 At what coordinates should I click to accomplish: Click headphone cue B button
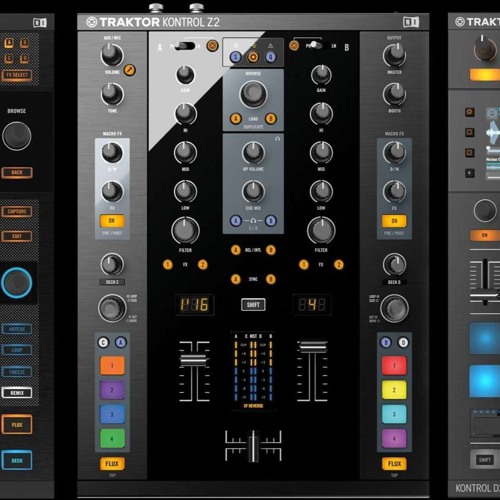pos(271,221)
